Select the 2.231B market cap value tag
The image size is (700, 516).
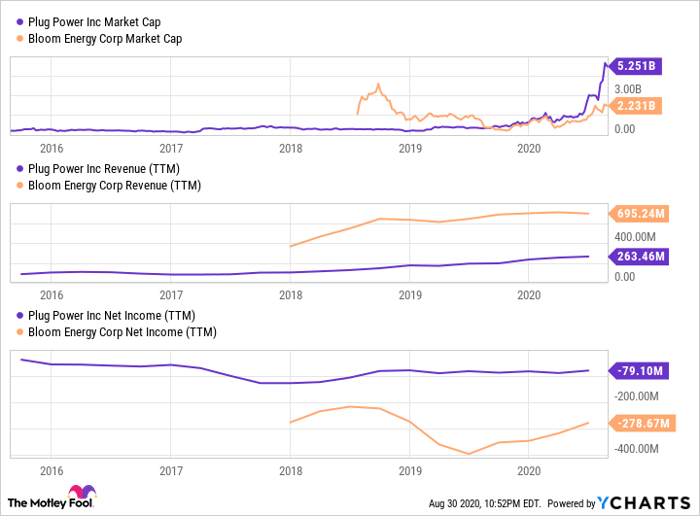click(x=634, y=106)
